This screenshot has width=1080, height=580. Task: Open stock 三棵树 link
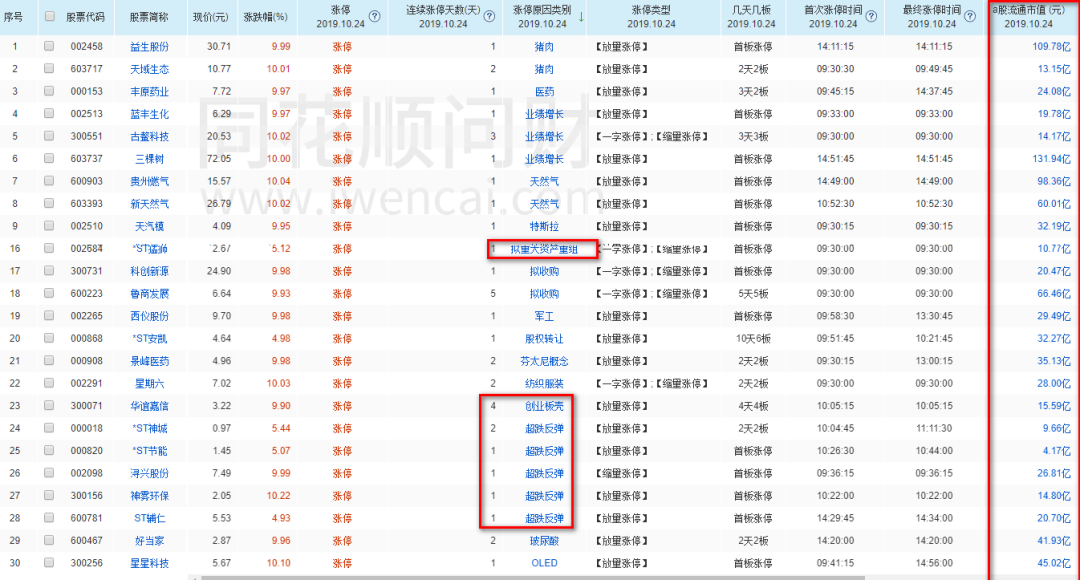click(149, 159)
